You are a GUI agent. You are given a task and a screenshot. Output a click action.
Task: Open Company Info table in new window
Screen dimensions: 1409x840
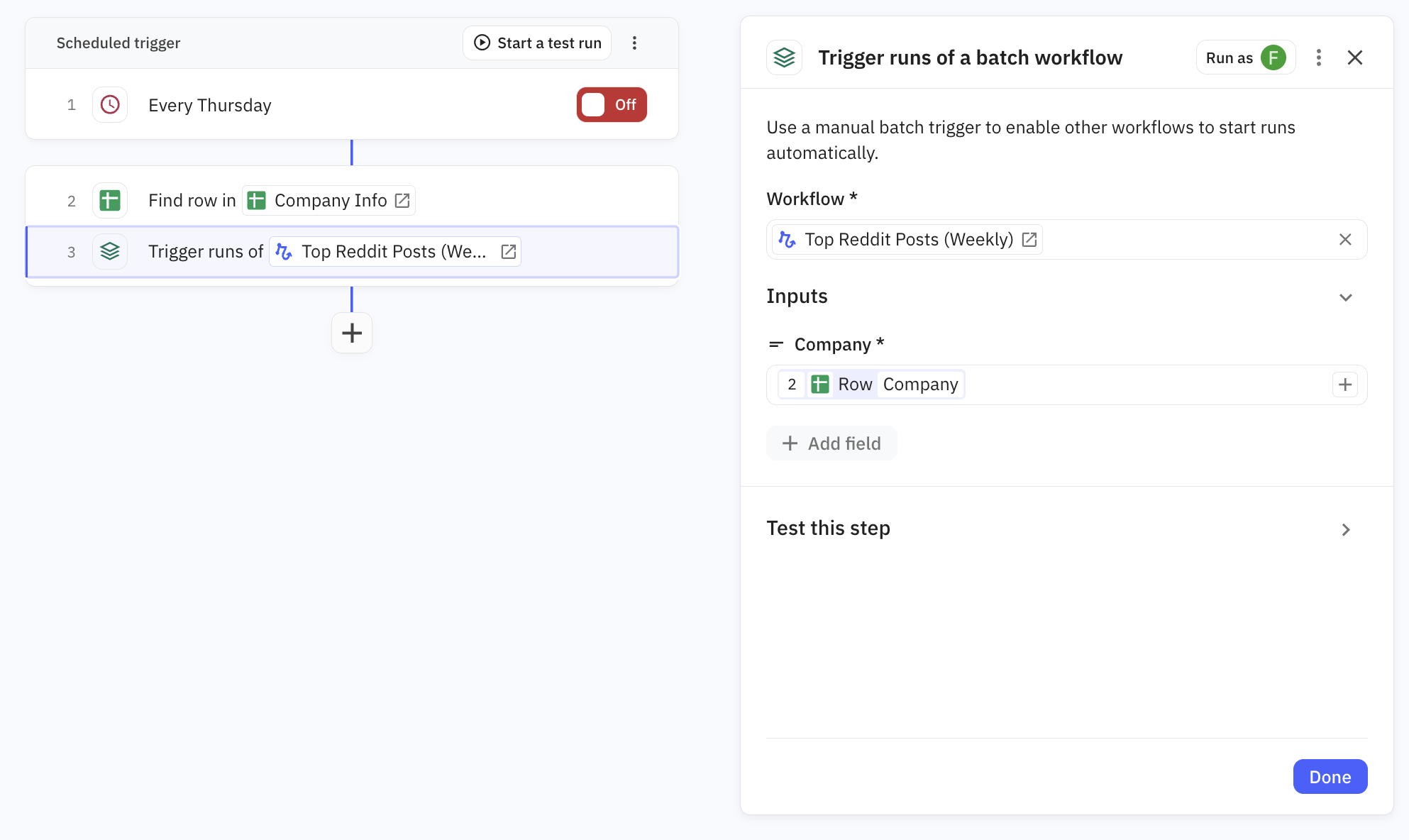click(402, 201)
